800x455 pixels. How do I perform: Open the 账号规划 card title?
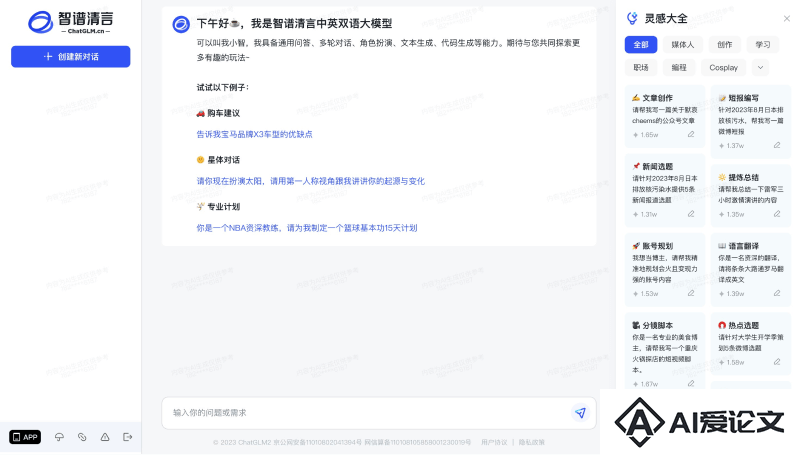pos(657,246)
